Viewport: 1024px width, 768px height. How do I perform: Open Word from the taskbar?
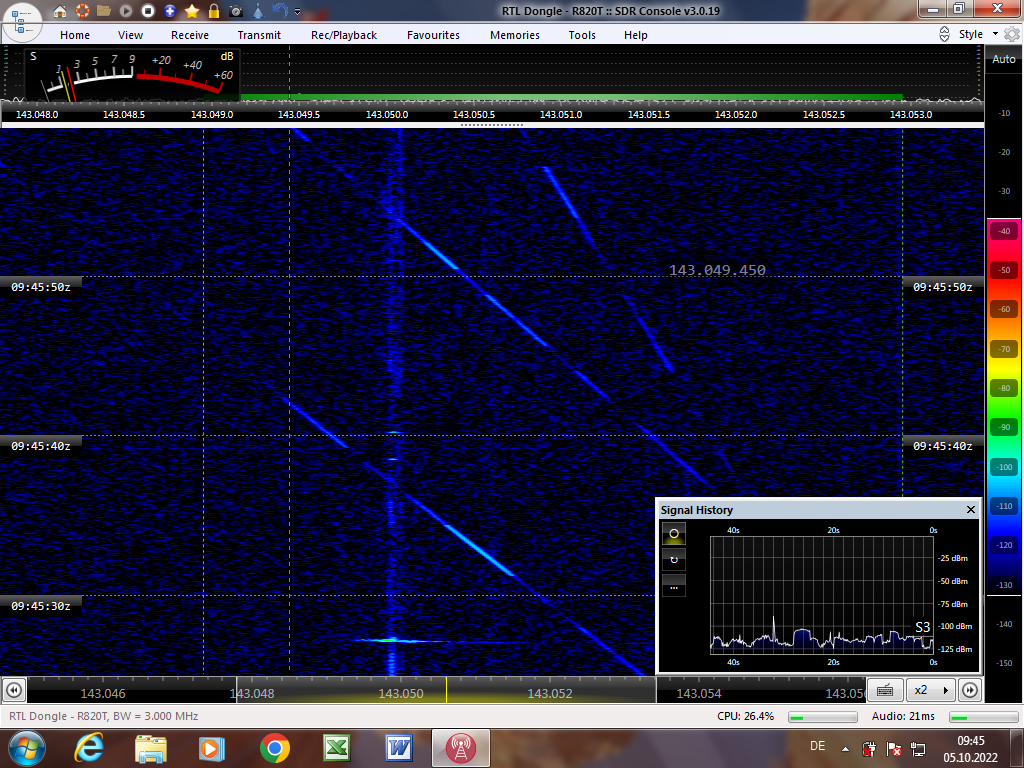[x=398, y=748]
